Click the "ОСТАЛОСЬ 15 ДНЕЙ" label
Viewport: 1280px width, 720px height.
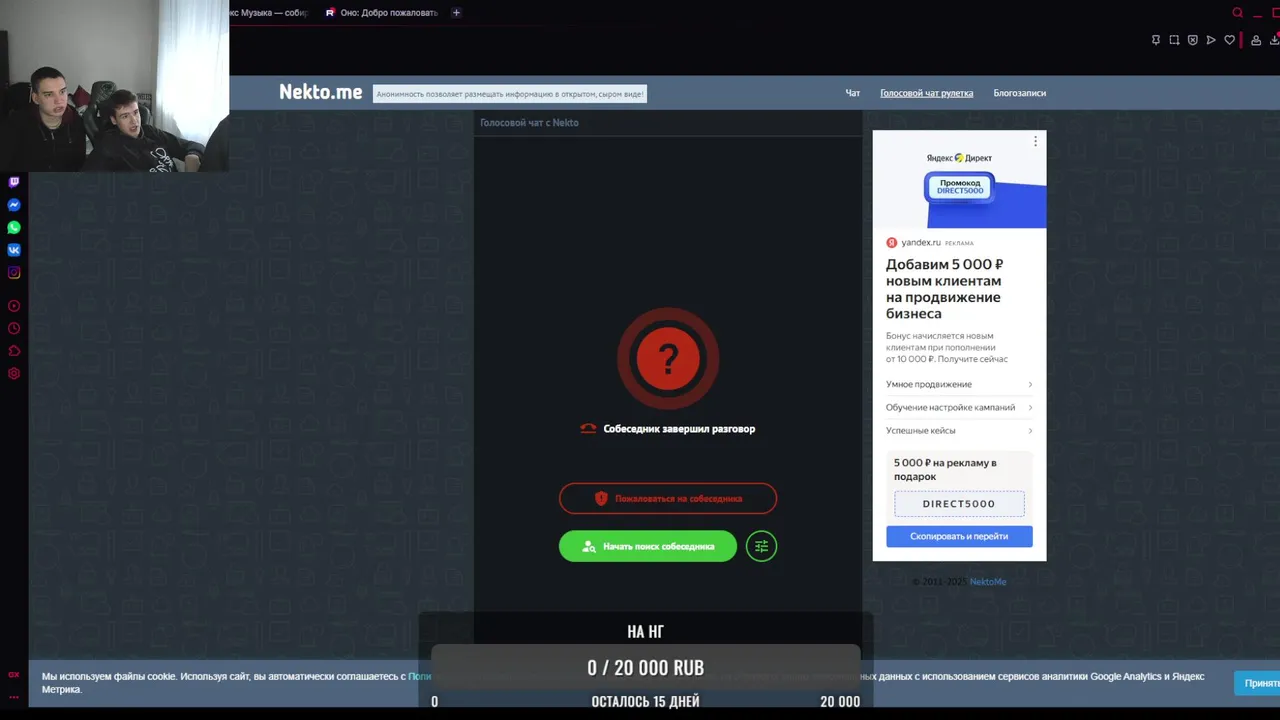point(645,702)
